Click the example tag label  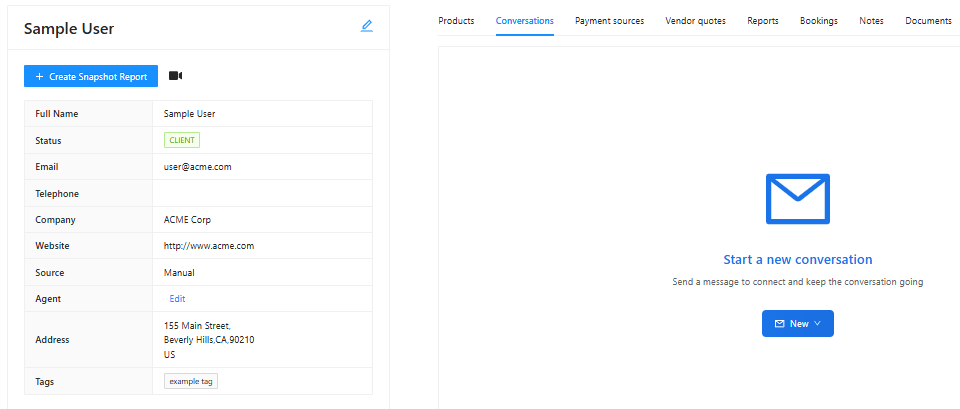click(x=191, y=381)
